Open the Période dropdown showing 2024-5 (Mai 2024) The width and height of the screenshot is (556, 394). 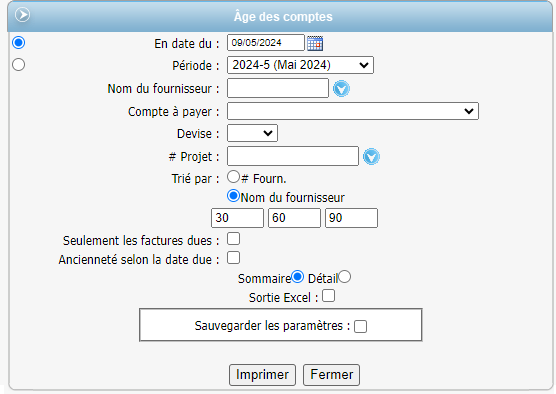click(x=300, y=65)
